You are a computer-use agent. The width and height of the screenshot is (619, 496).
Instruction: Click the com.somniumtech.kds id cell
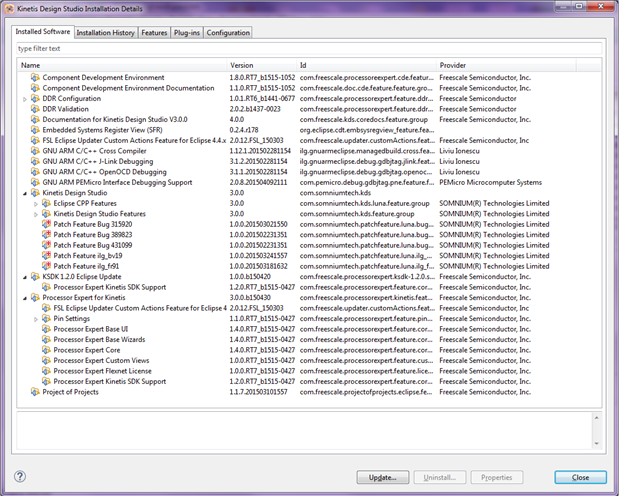pyautogui.click(x=335, y=193)
